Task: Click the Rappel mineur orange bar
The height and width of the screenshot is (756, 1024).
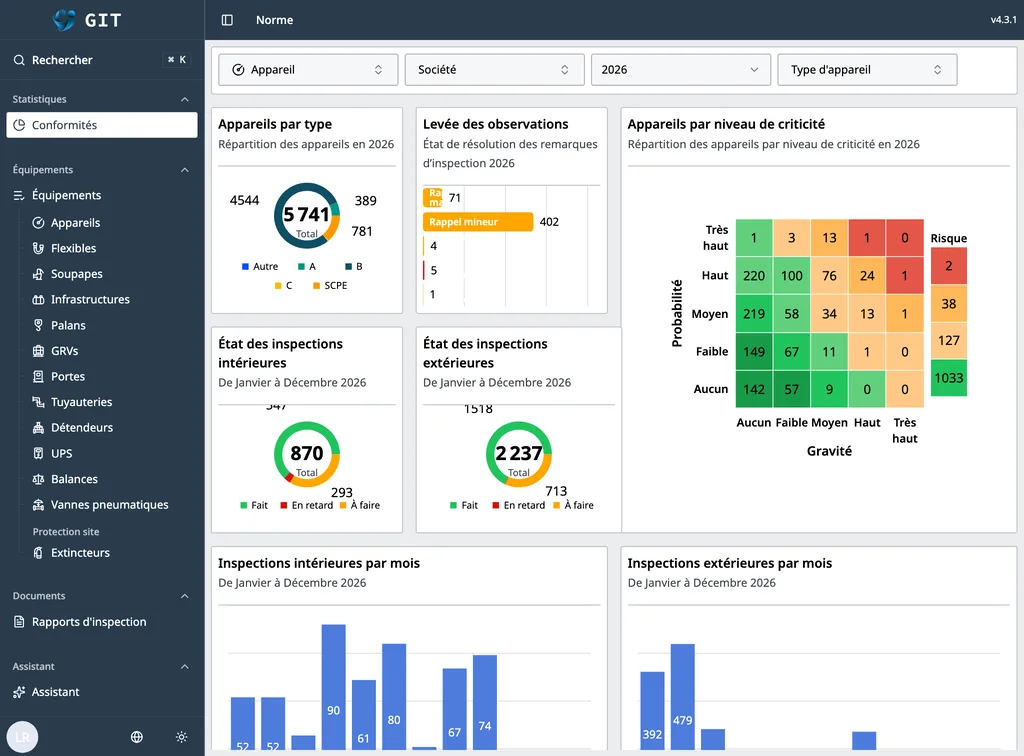Action: click(478, 222)
